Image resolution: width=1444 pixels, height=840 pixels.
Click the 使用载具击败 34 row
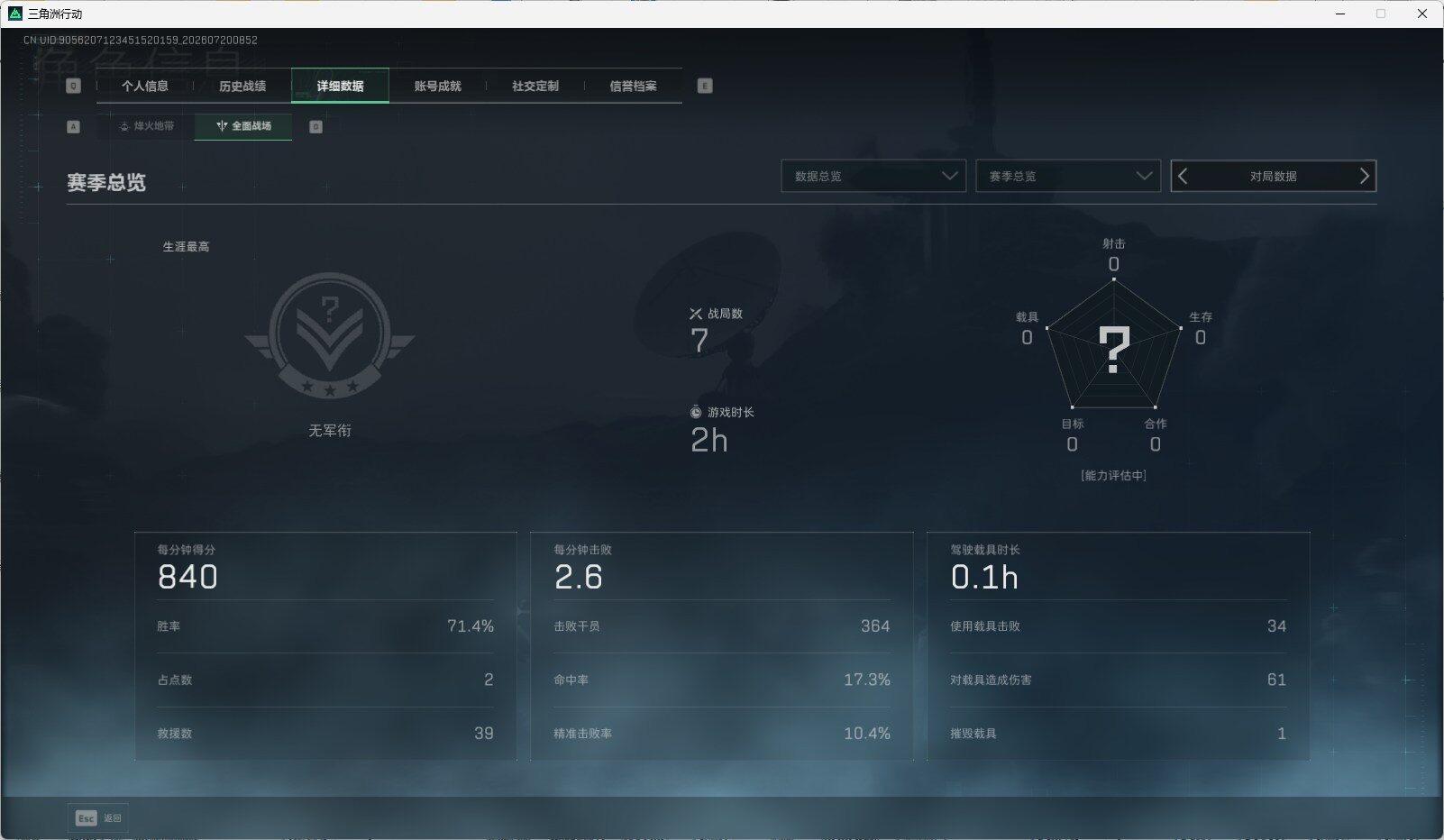tap(1119, 626)
